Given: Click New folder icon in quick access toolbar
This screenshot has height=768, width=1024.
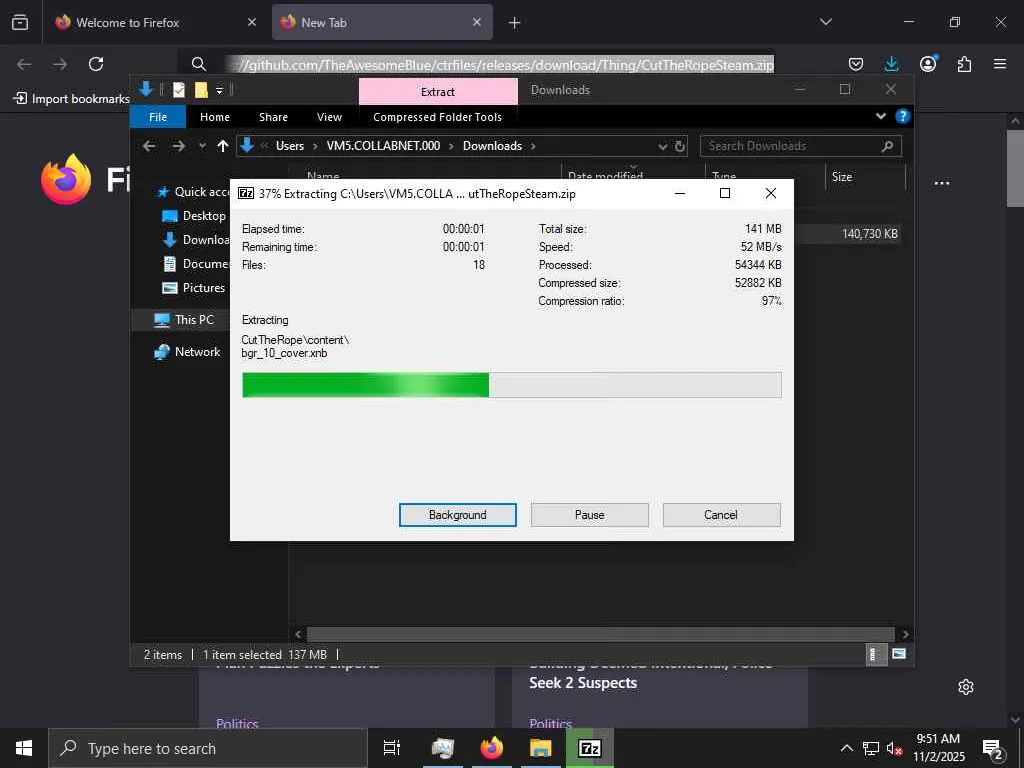Looking at the screenshot, I should (201, 90).
